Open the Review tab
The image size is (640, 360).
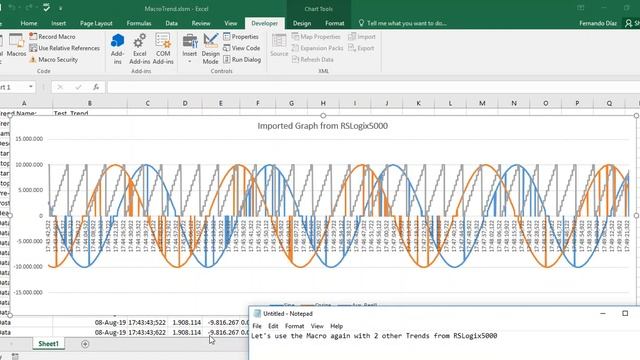(201, 23)
